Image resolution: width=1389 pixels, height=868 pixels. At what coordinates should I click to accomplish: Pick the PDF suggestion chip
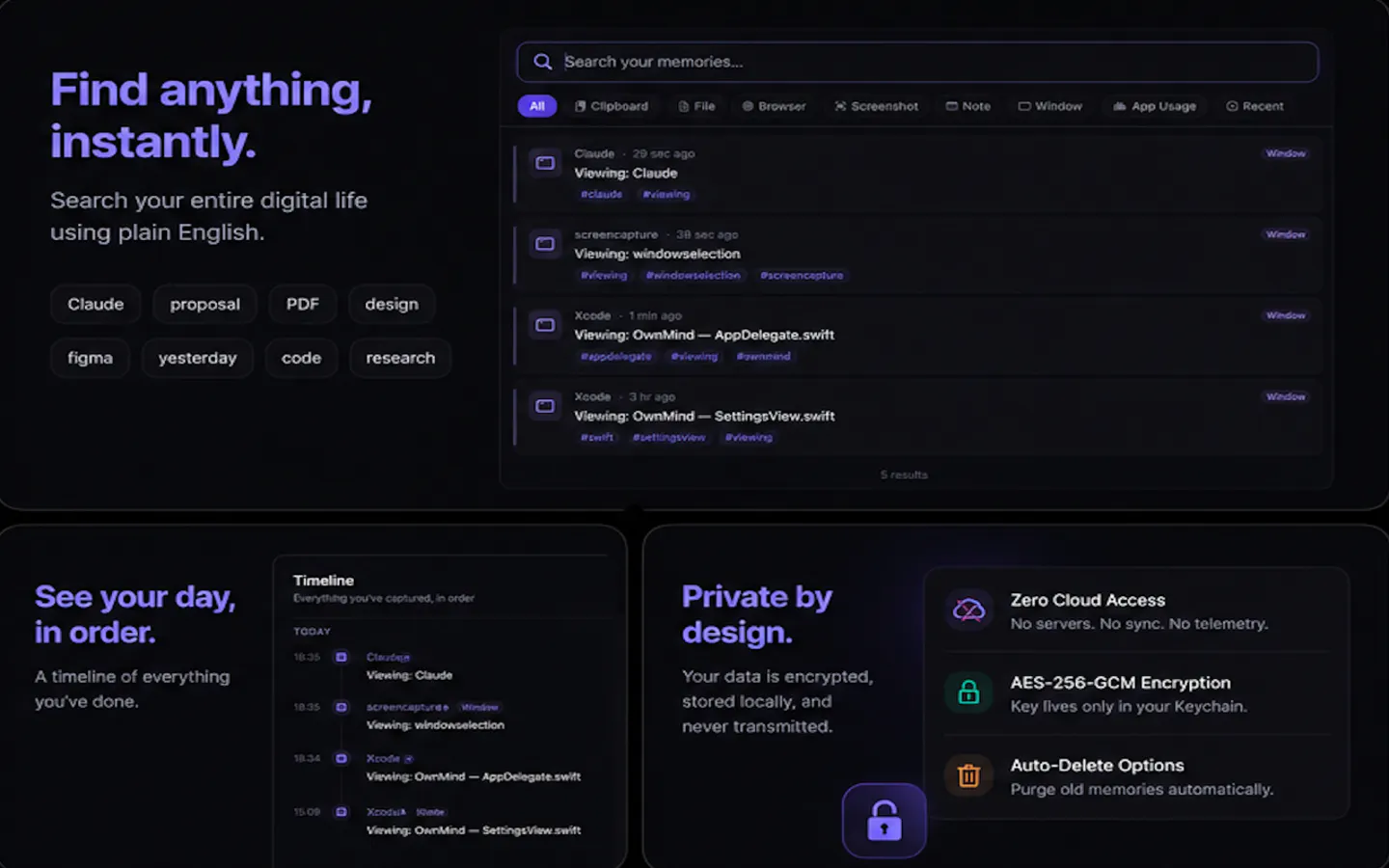pyautogui.click(x=302, y=304)
